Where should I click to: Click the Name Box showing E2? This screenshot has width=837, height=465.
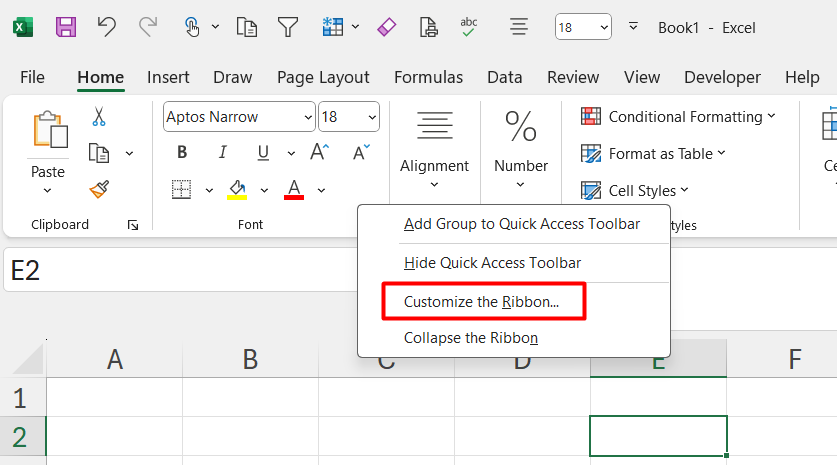181,270
